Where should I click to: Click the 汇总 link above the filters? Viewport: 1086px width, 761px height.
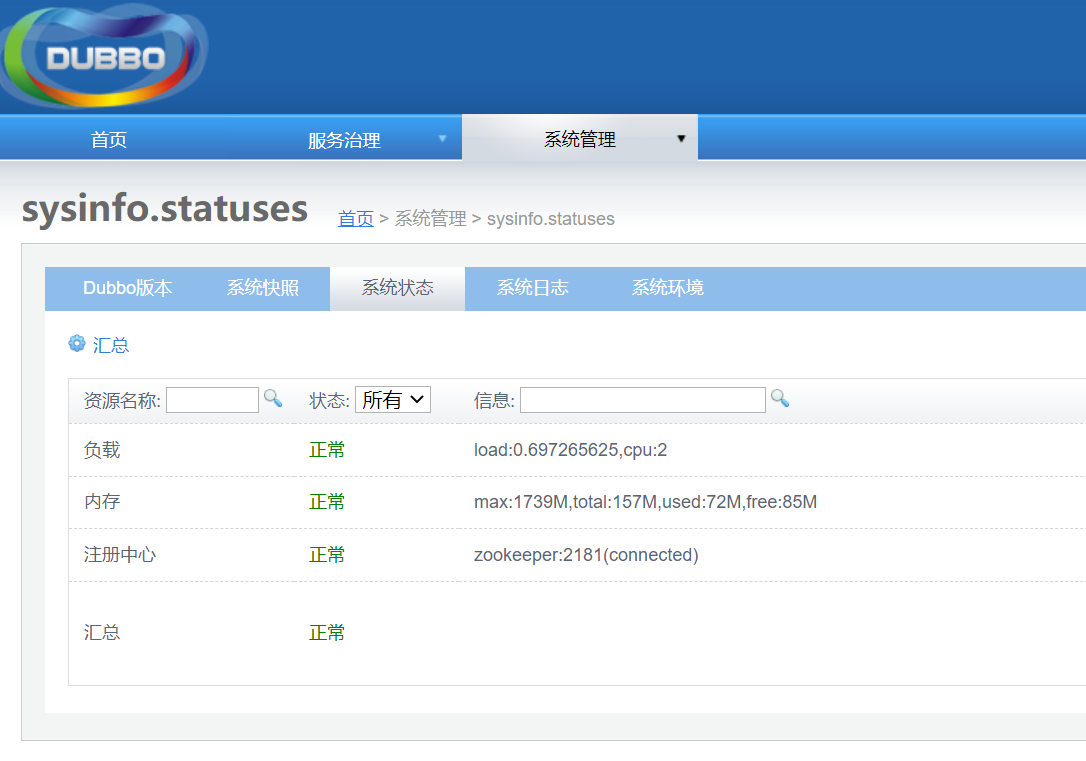(x=112, y=344)
